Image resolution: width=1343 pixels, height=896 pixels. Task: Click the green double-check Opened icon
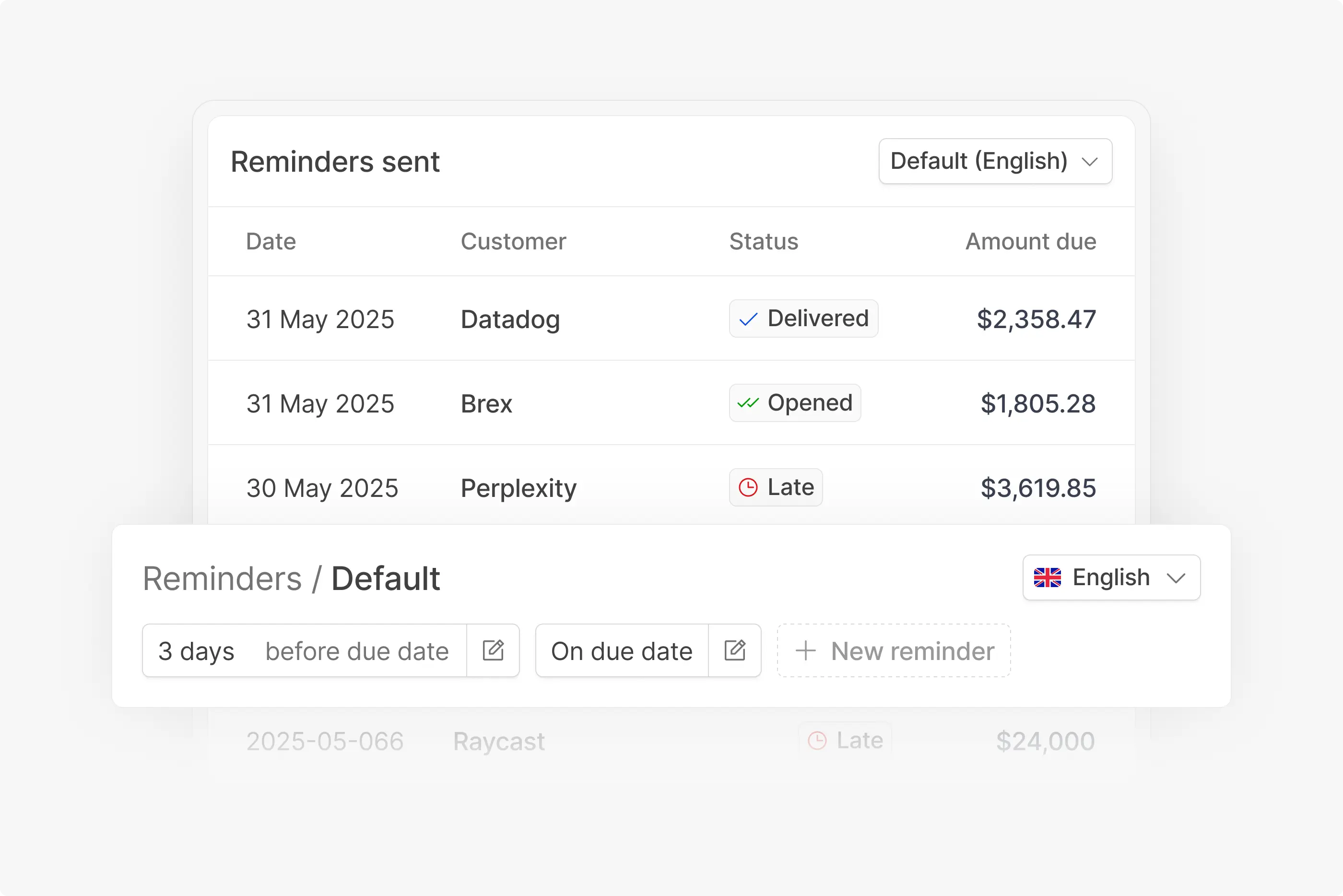[x=748, y=403]
